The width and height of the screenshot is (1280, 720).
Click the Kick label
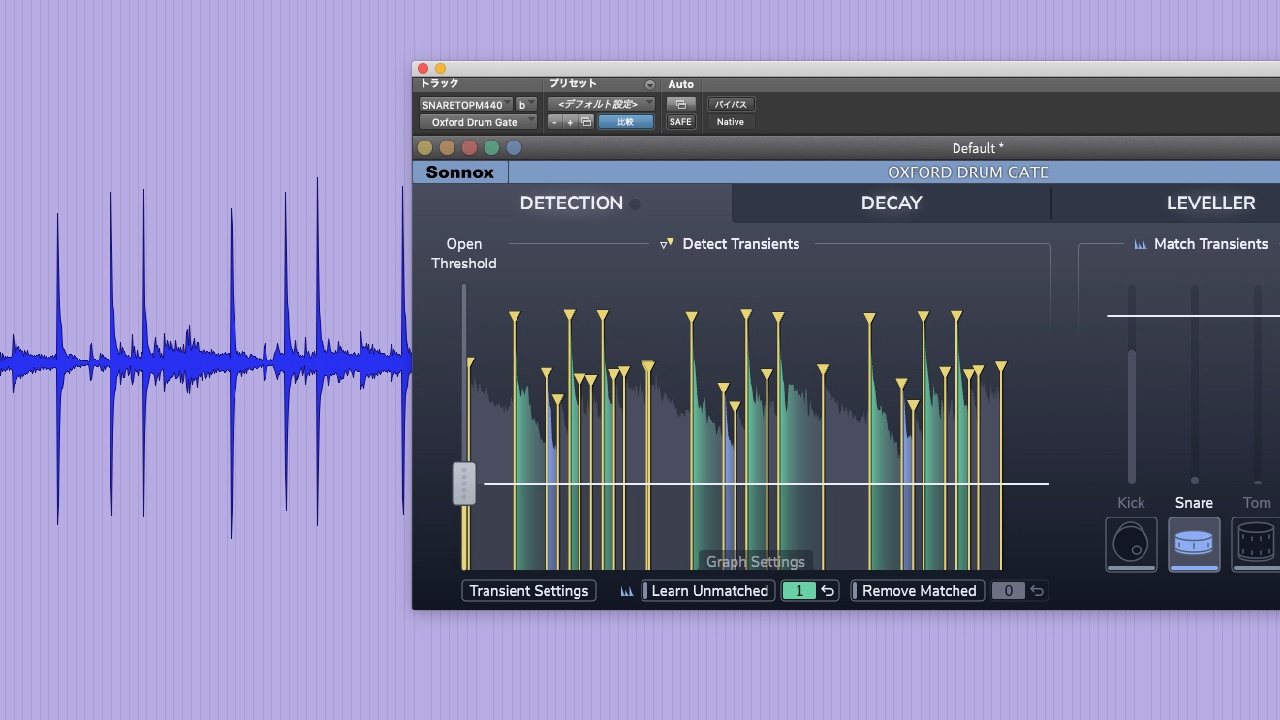coord(1131,503)
